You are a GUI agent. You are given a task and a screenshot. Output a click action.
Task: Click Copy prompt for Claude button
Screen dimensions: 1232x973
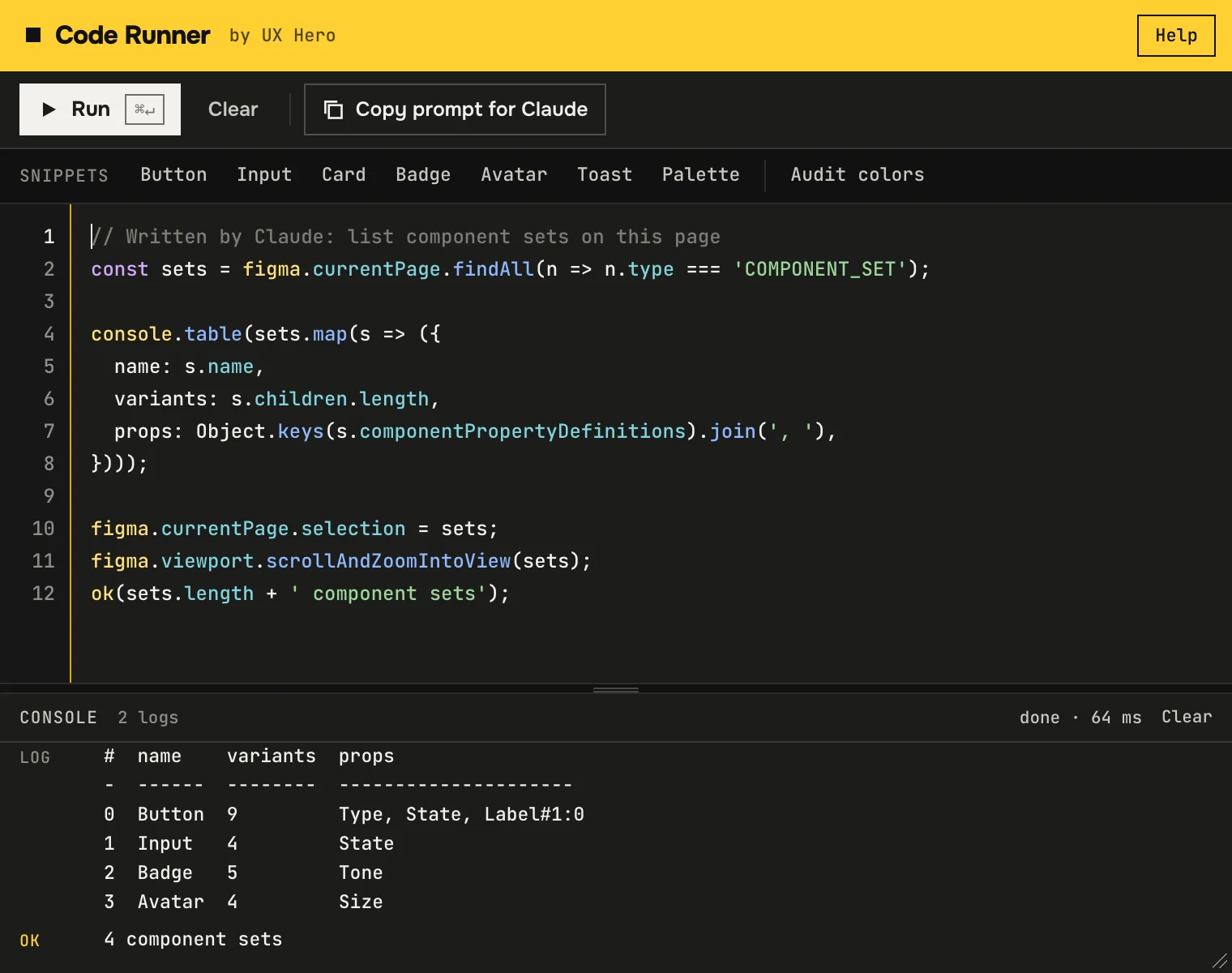point(455,109)
